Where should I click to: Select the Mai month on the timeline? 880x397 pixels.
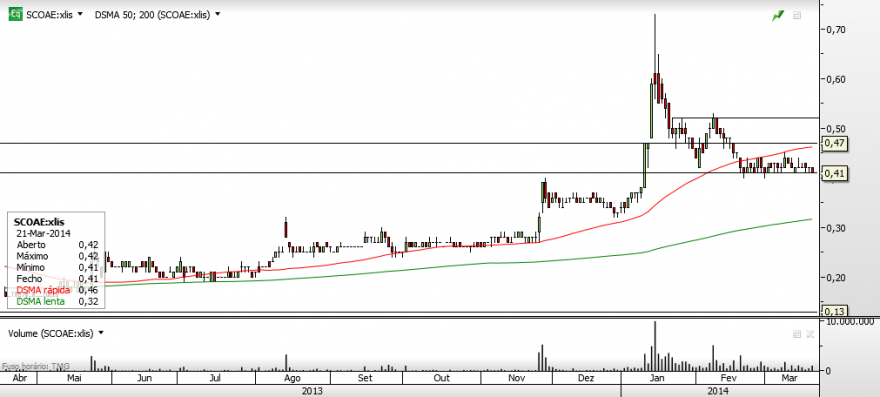pyautogui.click(x=74, y=378)
